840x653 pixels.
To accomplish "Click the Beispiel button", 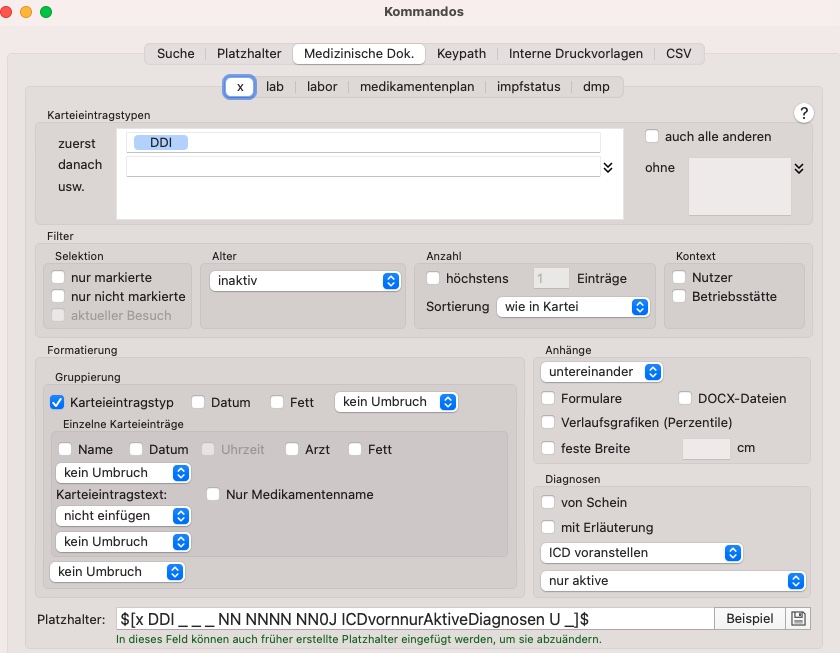I will 749,619.
